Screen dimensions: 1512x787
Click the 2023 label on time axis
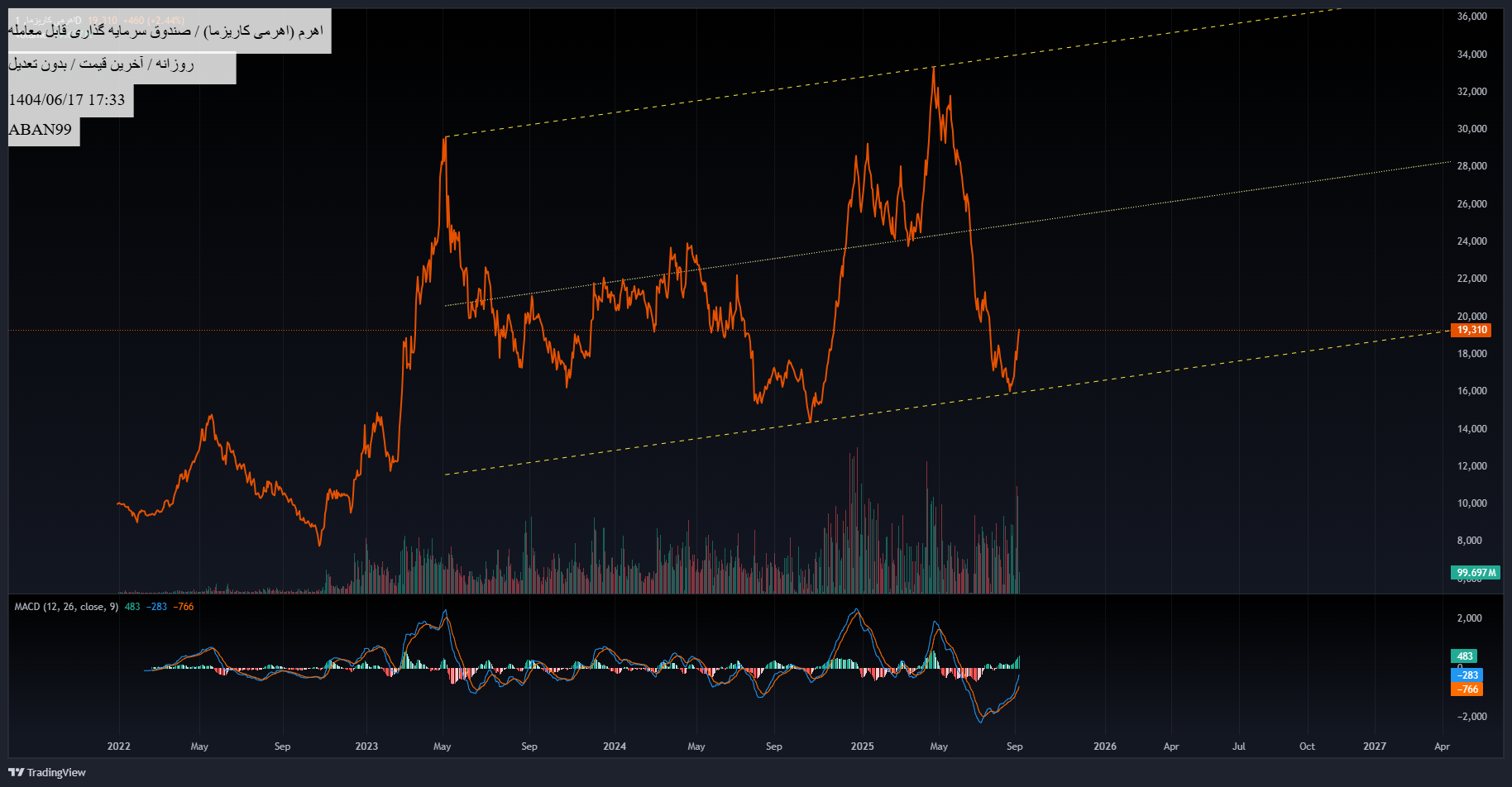(366, 746)
